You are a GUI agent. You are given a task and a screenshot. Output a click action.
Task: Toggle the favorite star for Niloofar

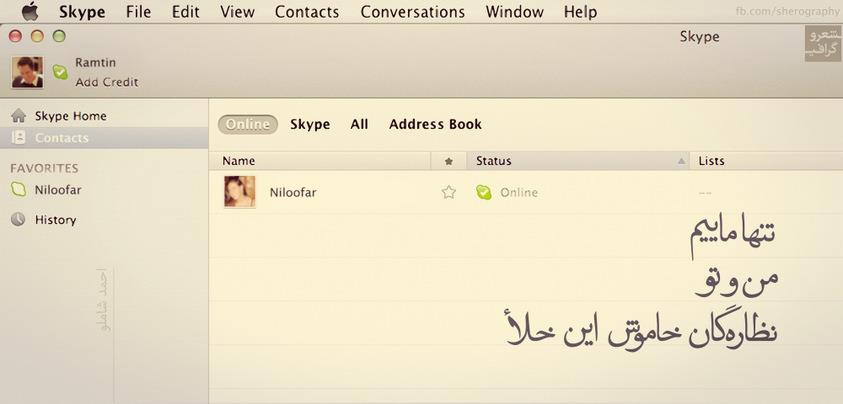448,192
